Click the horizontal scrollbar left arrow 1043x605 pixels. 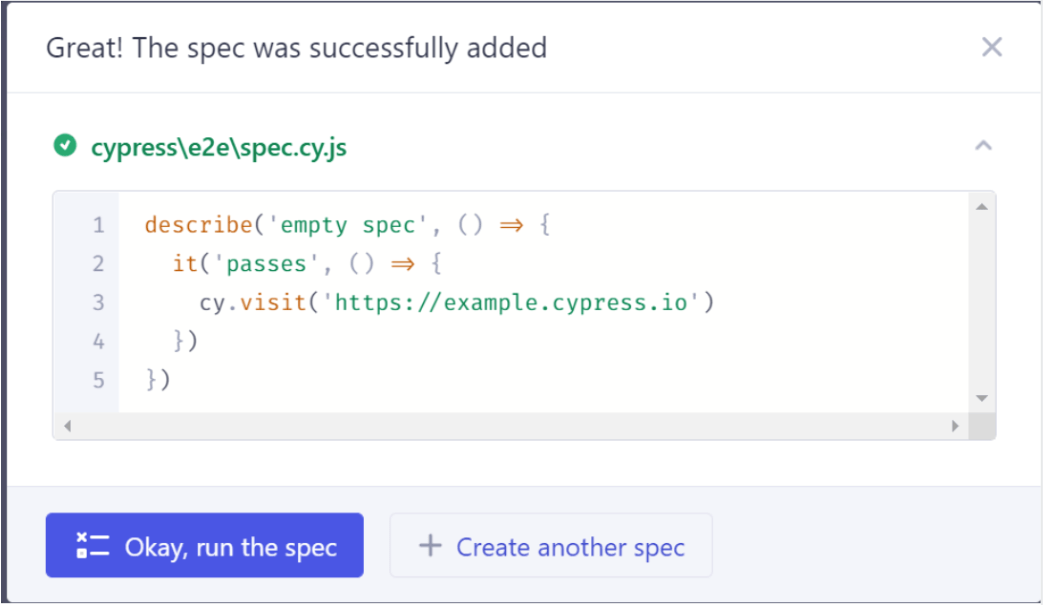[66, 426]
